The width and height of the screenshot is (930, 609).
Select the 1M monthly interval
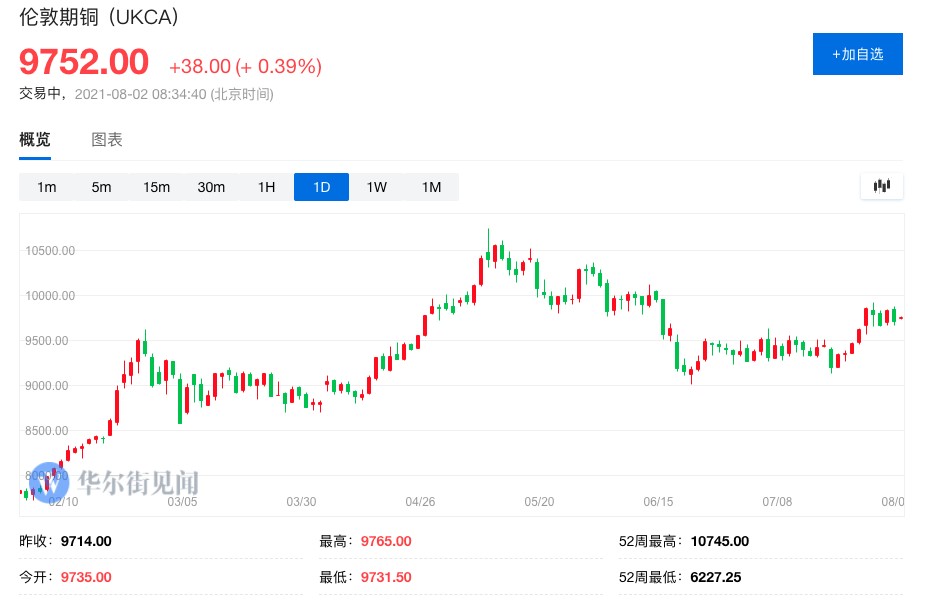coord(431,187)
